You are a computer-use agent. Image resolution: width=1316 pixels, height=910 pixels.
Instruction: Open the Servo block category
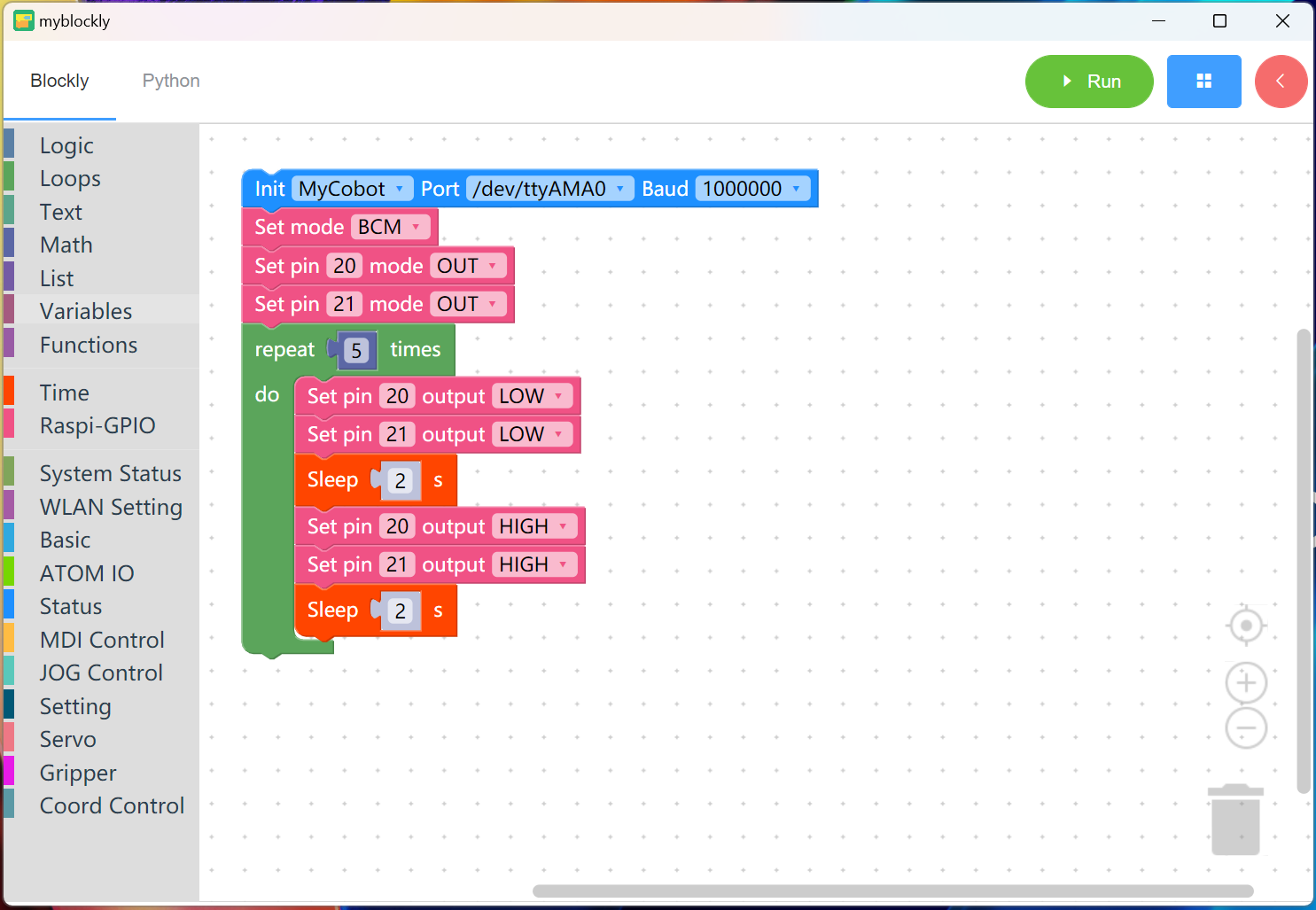coord(101,739)
